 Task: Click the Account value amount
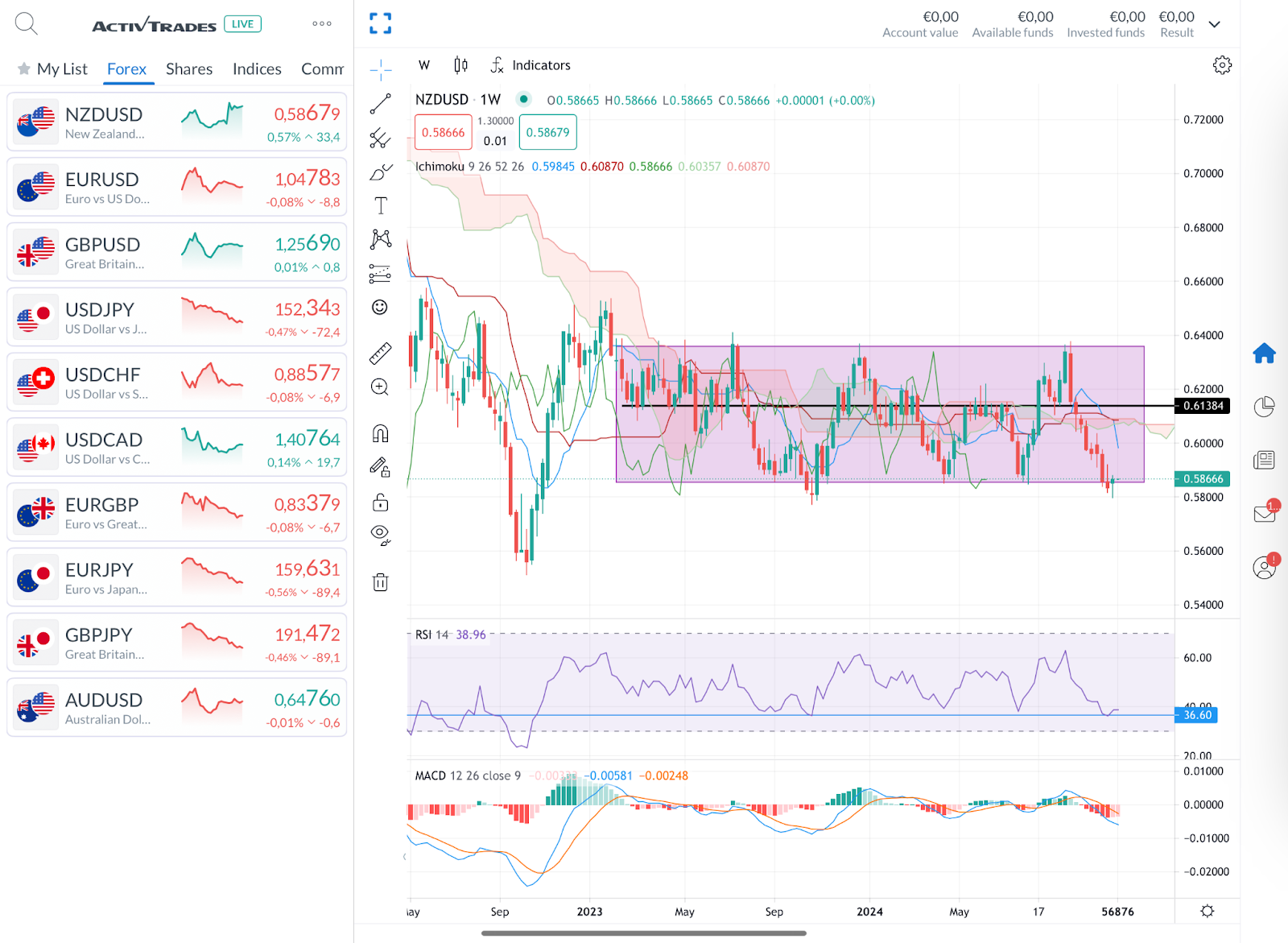pyautogui.click(x=940, y=17)
